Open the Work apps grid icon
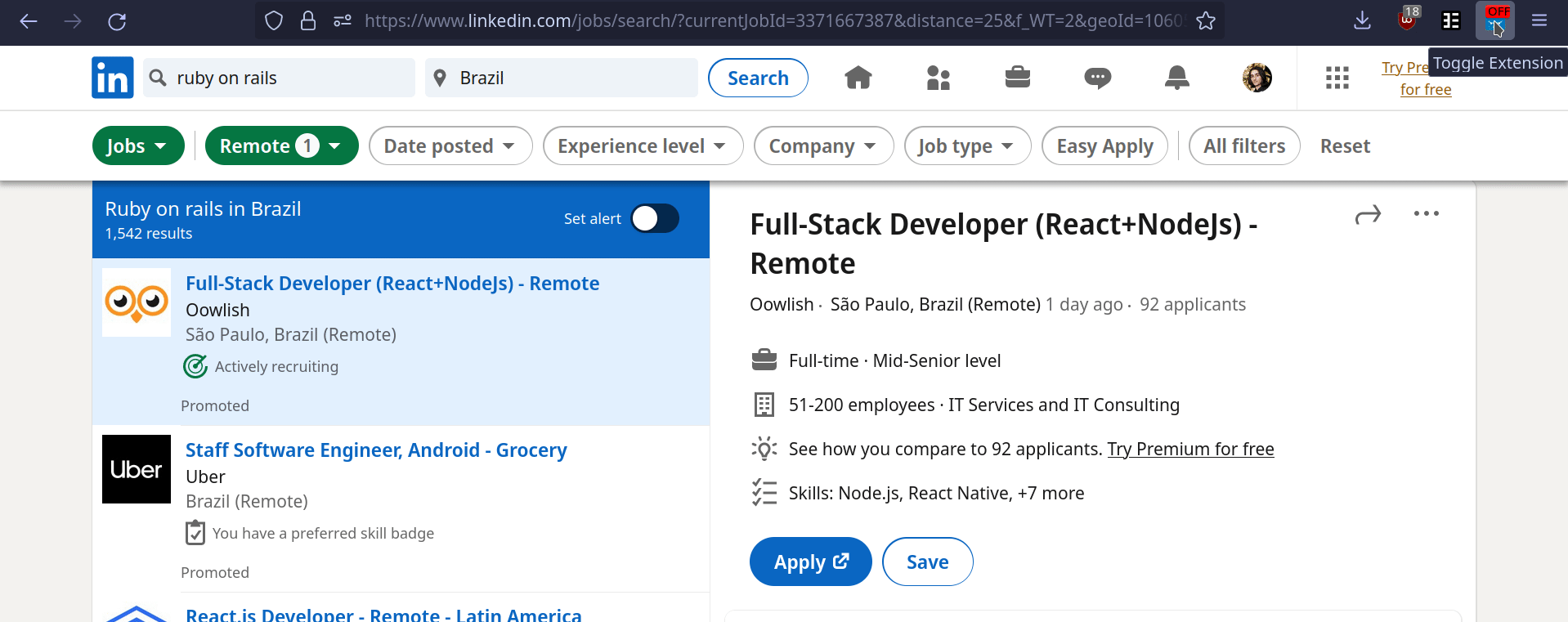The height and width of the screenshot is (622, 1568). coord(1337,78)
